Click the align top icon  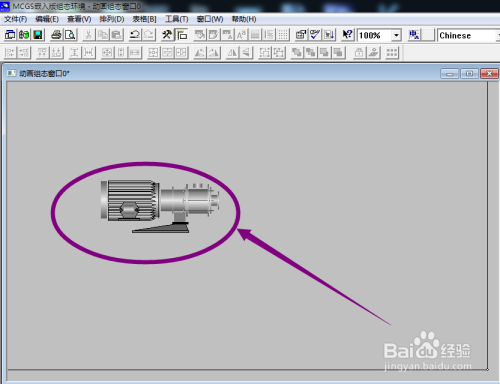pos(42,53)
